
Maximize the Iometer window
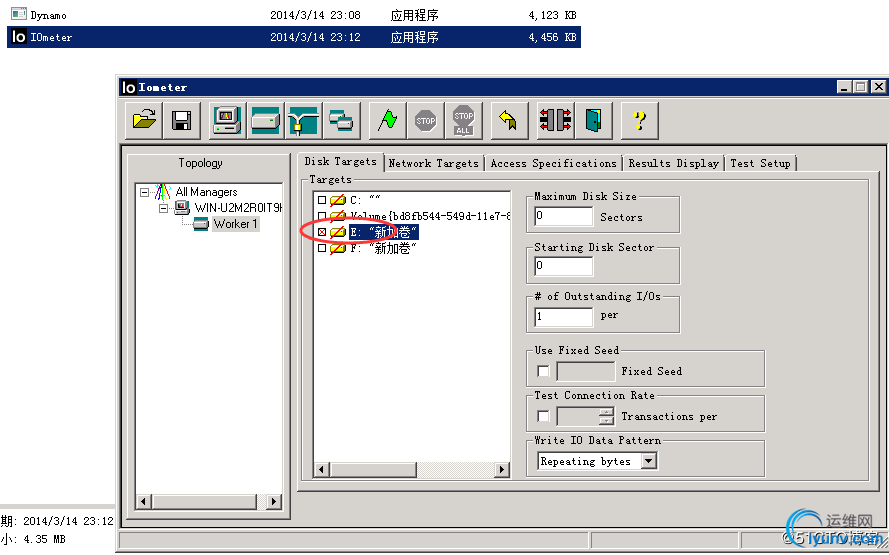pos(860,87)
